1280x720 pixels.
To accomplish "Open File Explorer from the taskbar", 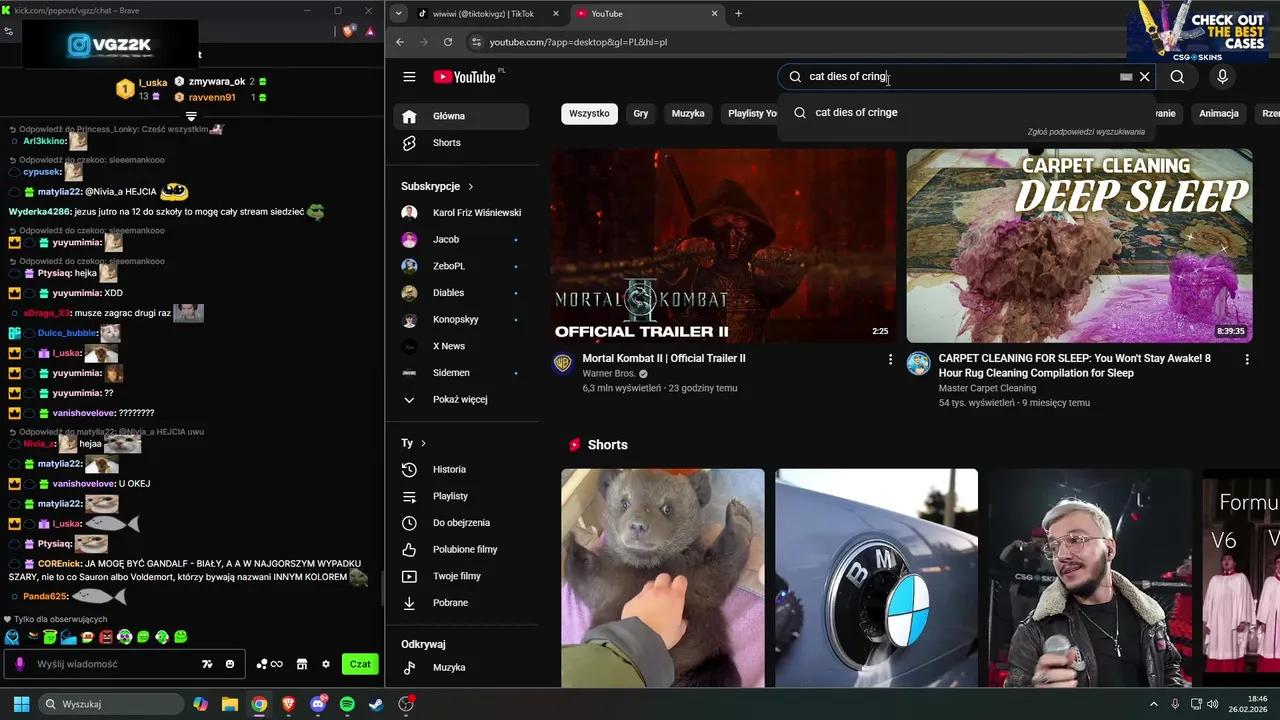I will click(230, 704).
